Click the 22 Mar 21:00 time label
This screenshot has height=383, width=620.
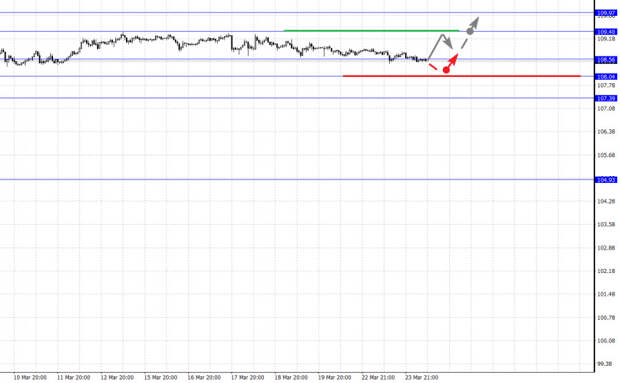(378, 377)
